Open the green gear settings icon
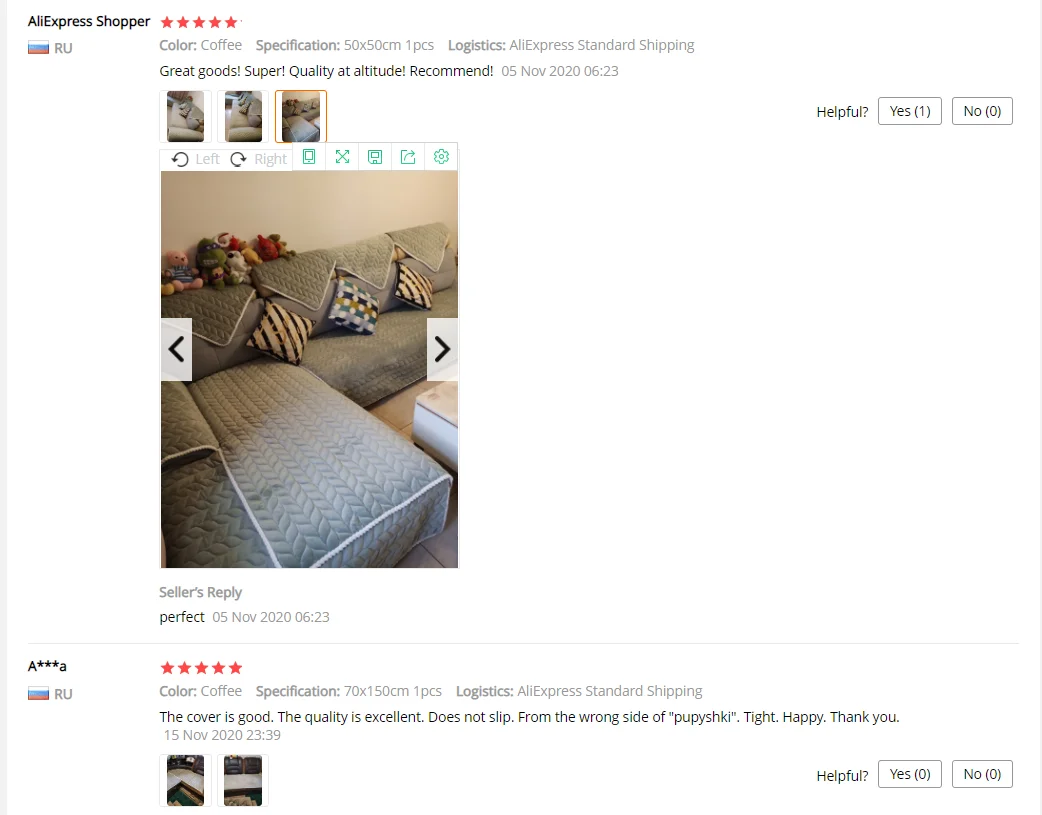The width and height of the screenshot is (1042, 815). point(441,157)
